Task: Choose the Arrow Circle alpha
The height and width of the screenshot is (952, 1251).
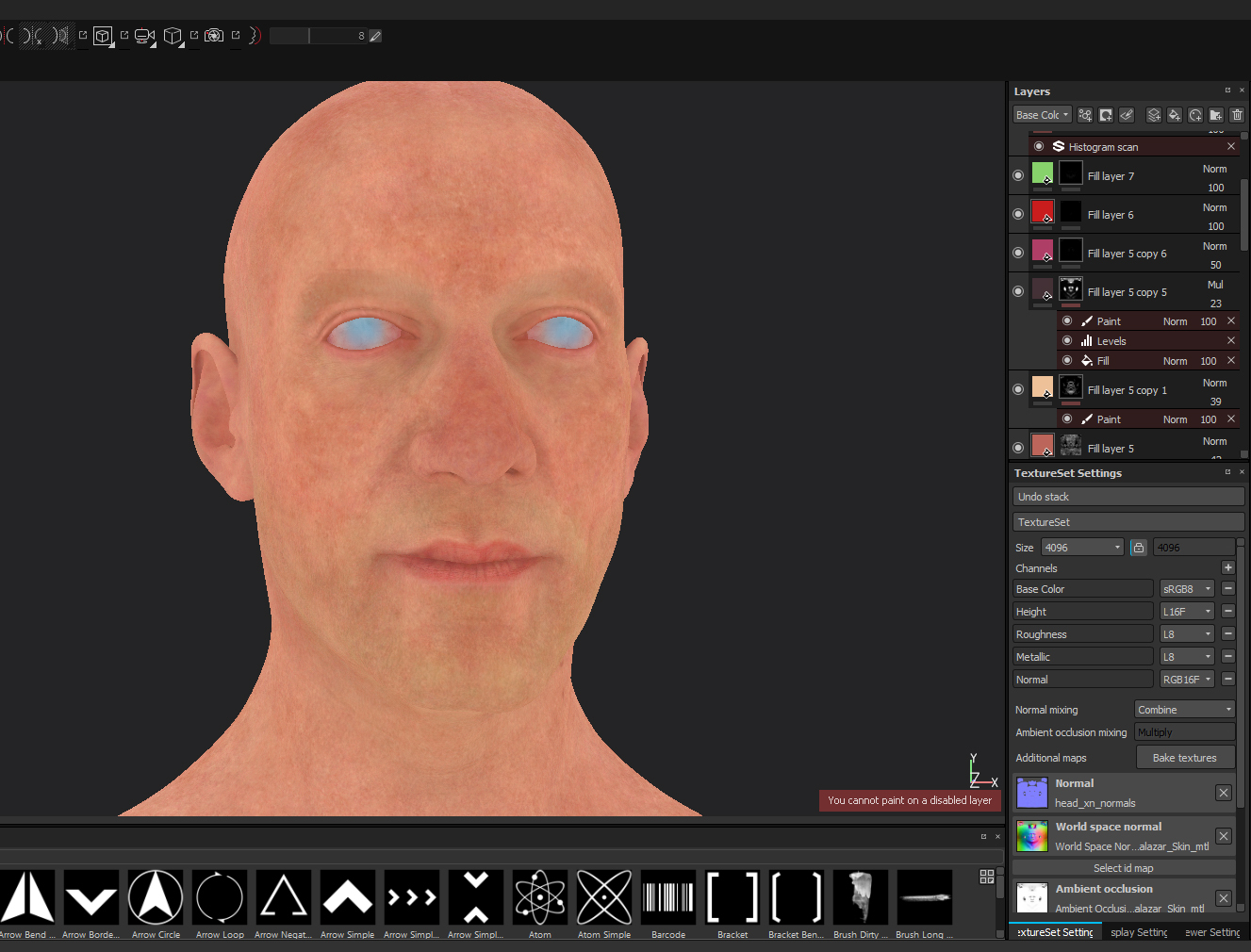Action: (x=156, y=896)
